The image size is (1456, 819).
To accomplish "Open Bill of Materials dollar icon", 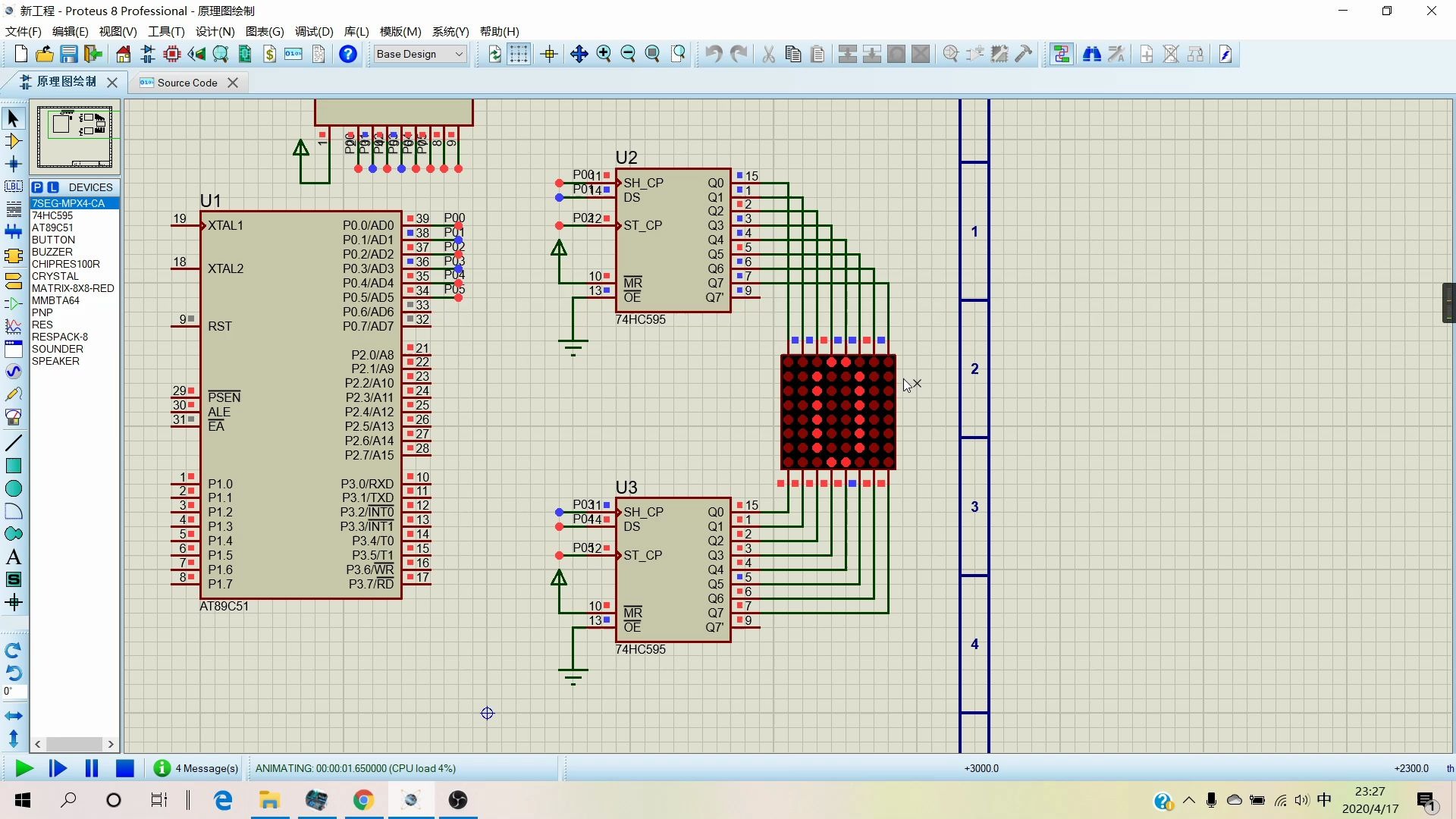I will (x=269, y=54).
